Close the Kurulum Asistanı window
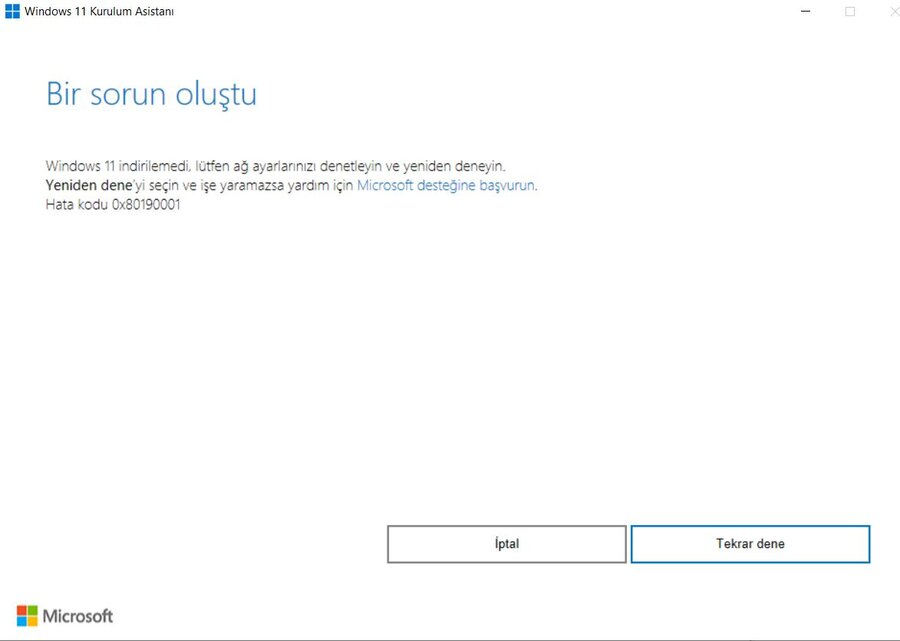 click(x=893, y=11)
